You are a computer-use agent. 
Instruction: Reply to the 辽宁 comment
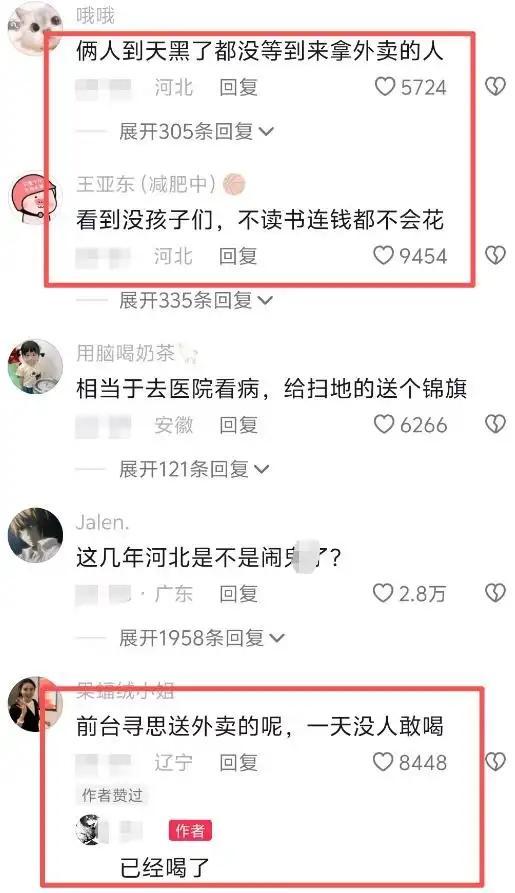click(x=239, y=763)
